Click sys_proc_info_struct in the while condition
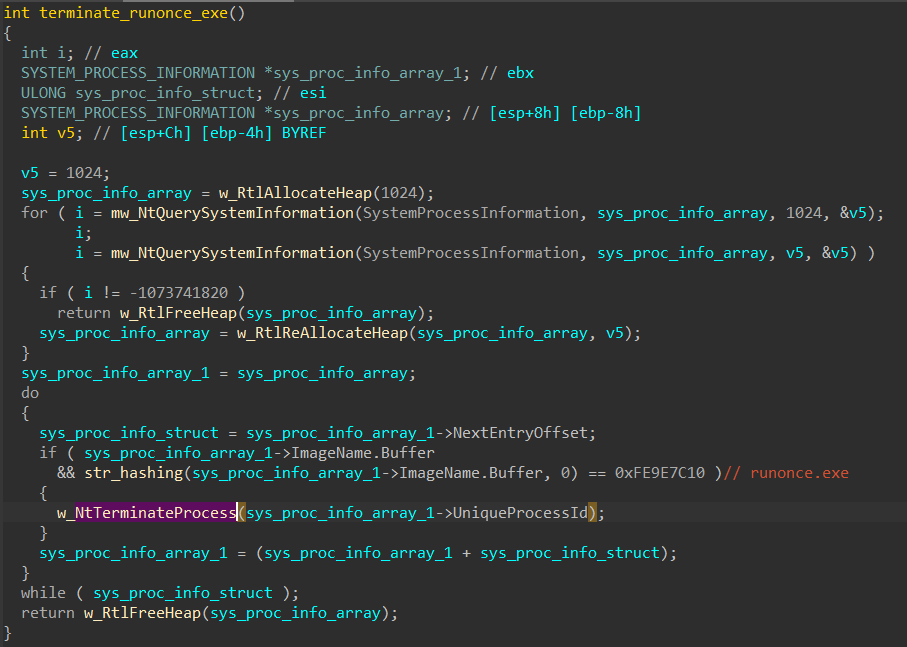 (x=183, y=593)
